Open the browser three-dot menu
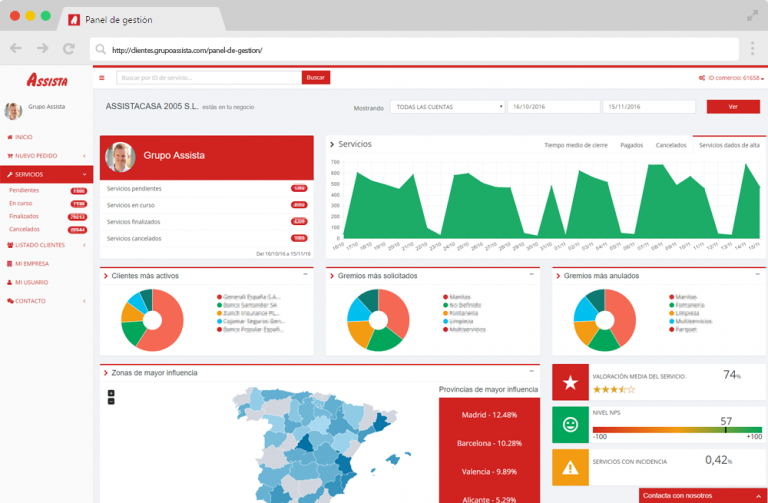The image size is (768, 503). tap(751, 48)
